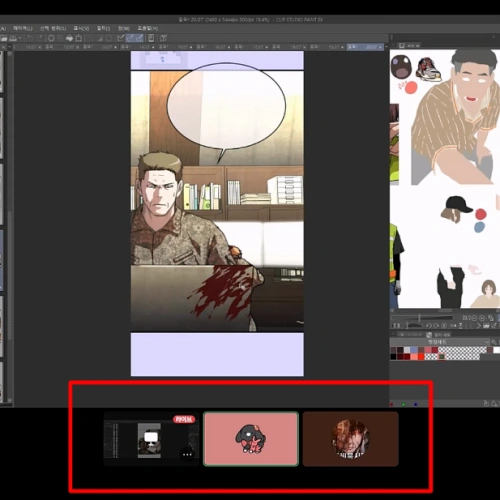Select the brown circular avatar participant tile
This screenshot has width=500, height=500.
click(351, 439)
